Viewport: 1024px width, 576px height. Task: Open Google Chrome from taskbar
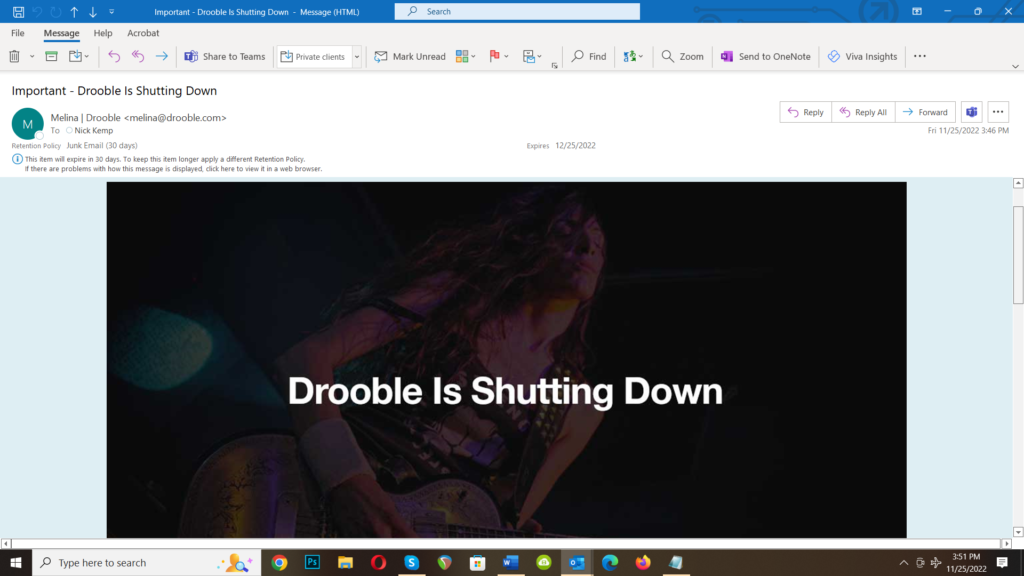280,562
